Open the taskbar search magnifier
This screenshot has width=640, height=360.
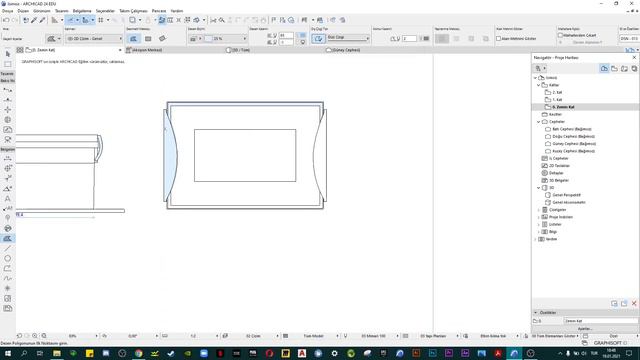[24, 353]
